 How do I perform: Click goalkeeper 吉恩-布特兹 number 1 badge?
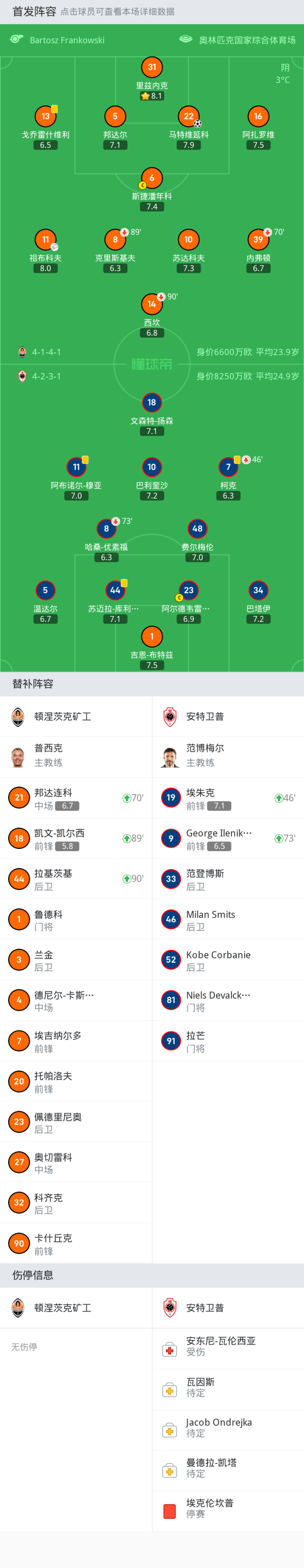152,637
